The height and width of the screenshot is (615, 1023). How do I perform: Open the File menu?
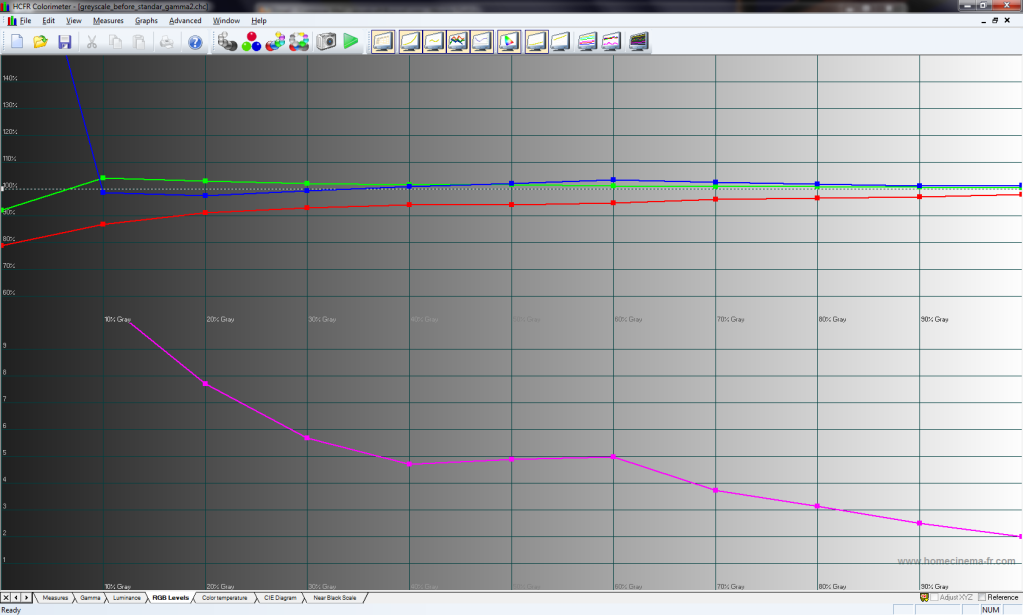[x=25, y=21]
